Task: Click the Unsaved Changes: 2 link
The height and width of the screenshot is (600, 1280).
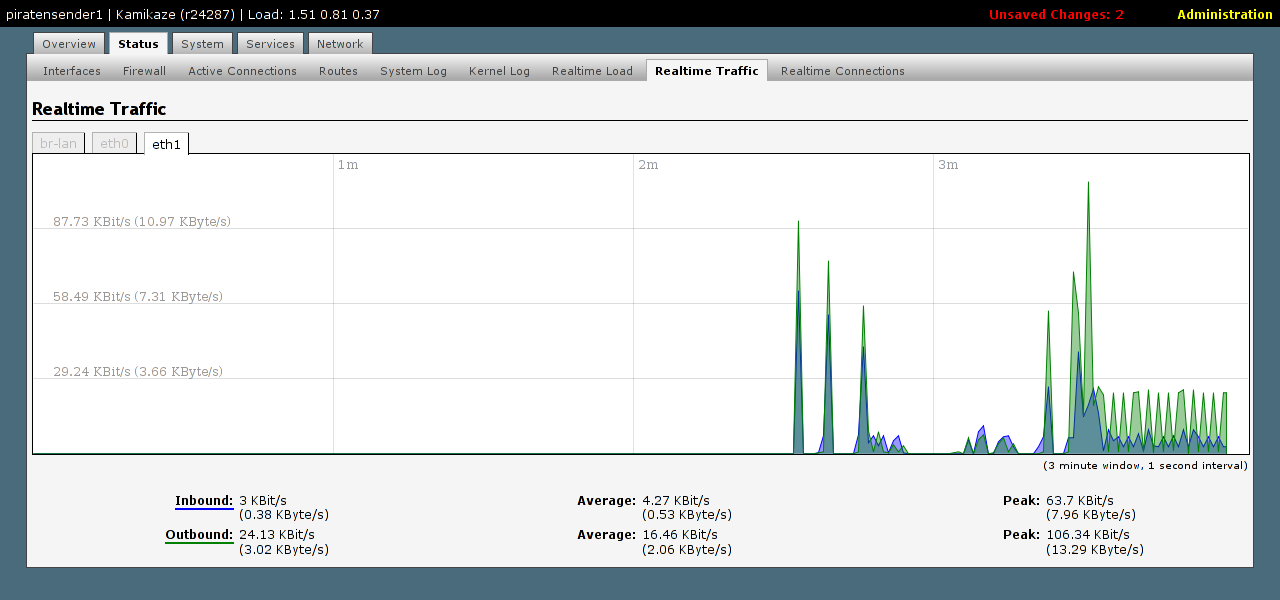Action: click(1056, 15)
